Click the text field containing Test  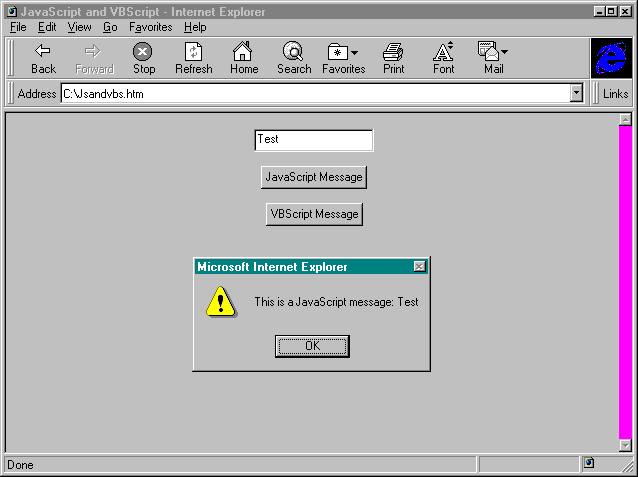tap(314, 140)
